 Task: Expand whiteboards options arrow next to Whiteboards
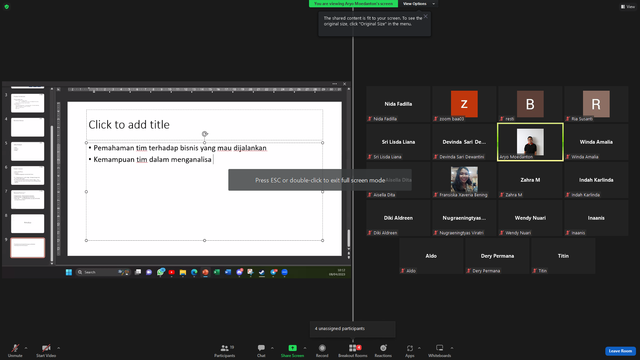click(x=452, y=348)
